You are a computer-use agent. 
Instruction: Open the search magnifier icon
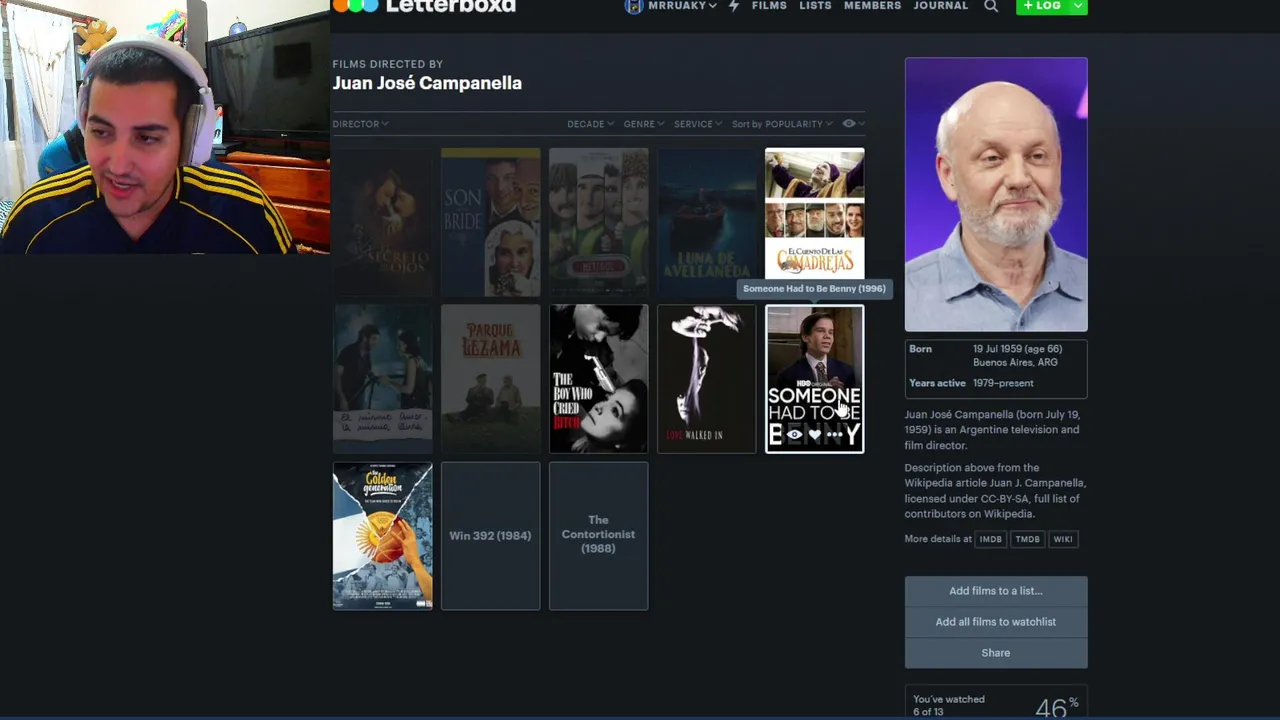(x=991, y=6)
